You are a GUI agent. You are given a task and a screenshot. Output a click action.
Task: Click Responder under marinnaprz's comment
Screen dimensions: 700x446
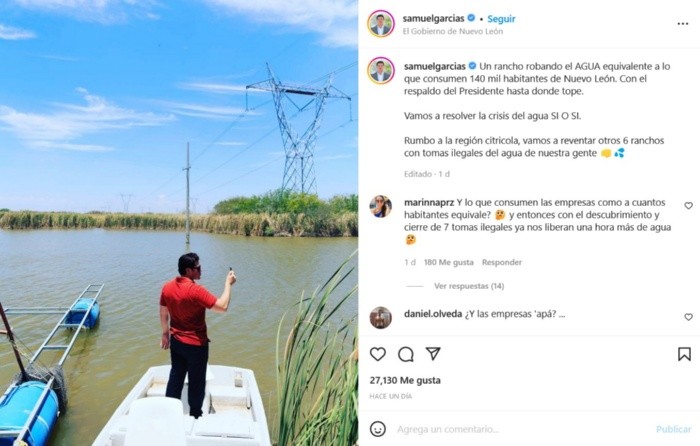click(x=501, y=262)
